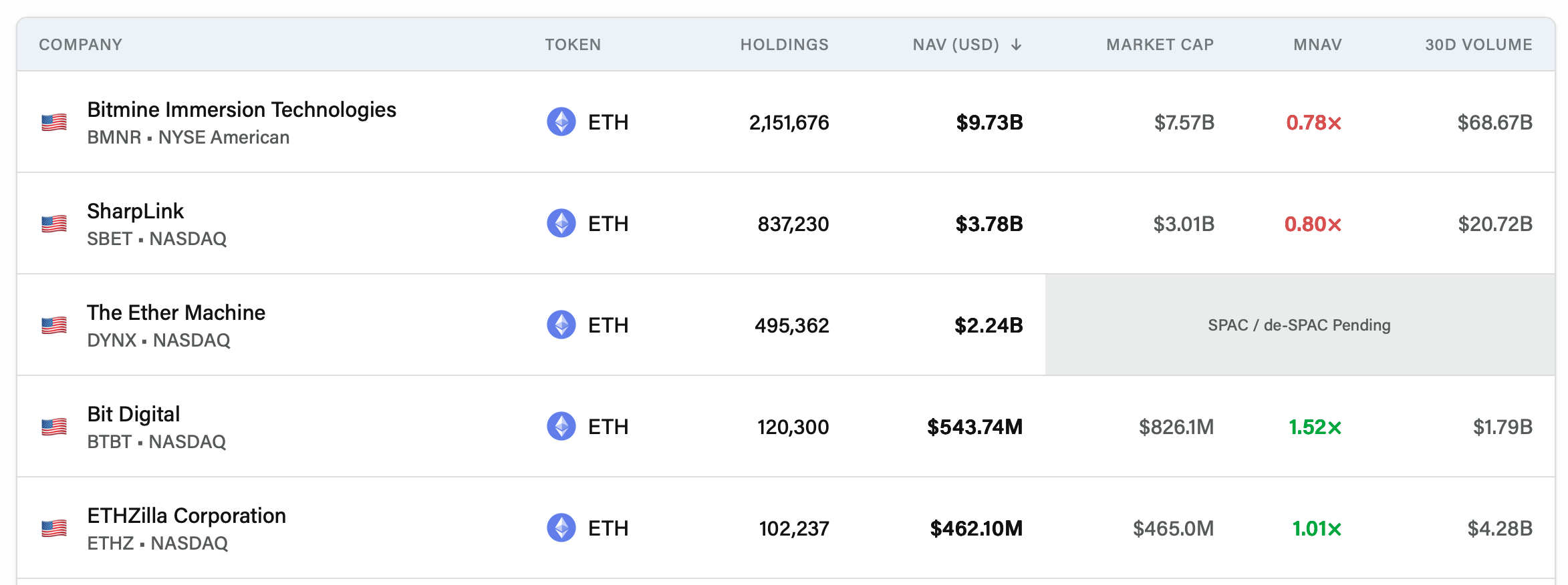Click the Company column header
This screenshot has width=1568, height=585.
pyautogui.click(x=80, y=45)
